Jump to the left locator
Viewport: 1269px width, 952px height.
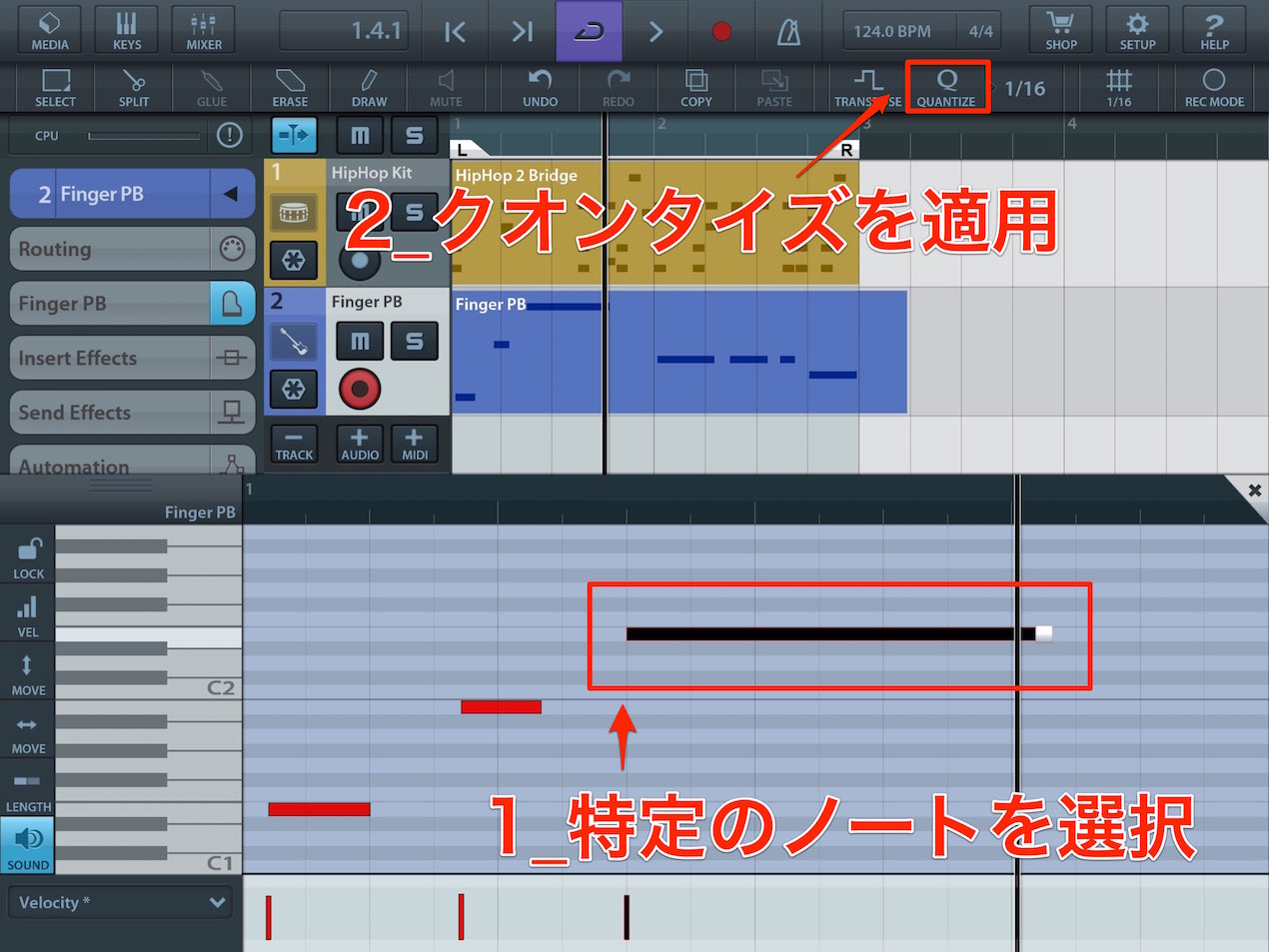(x=455, y=32)
